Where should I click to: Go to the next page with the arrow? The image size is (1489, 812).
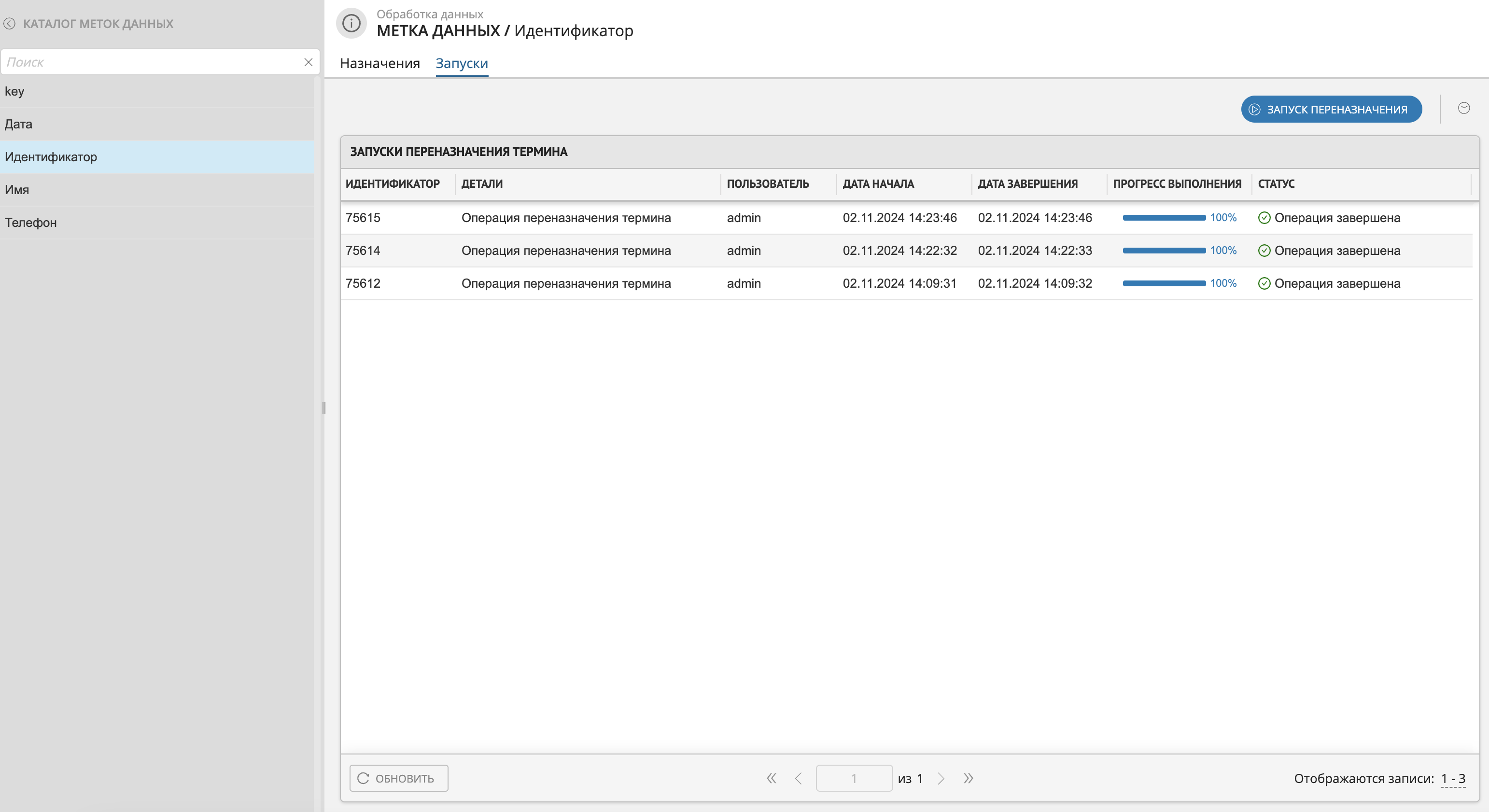pos(941,778)
